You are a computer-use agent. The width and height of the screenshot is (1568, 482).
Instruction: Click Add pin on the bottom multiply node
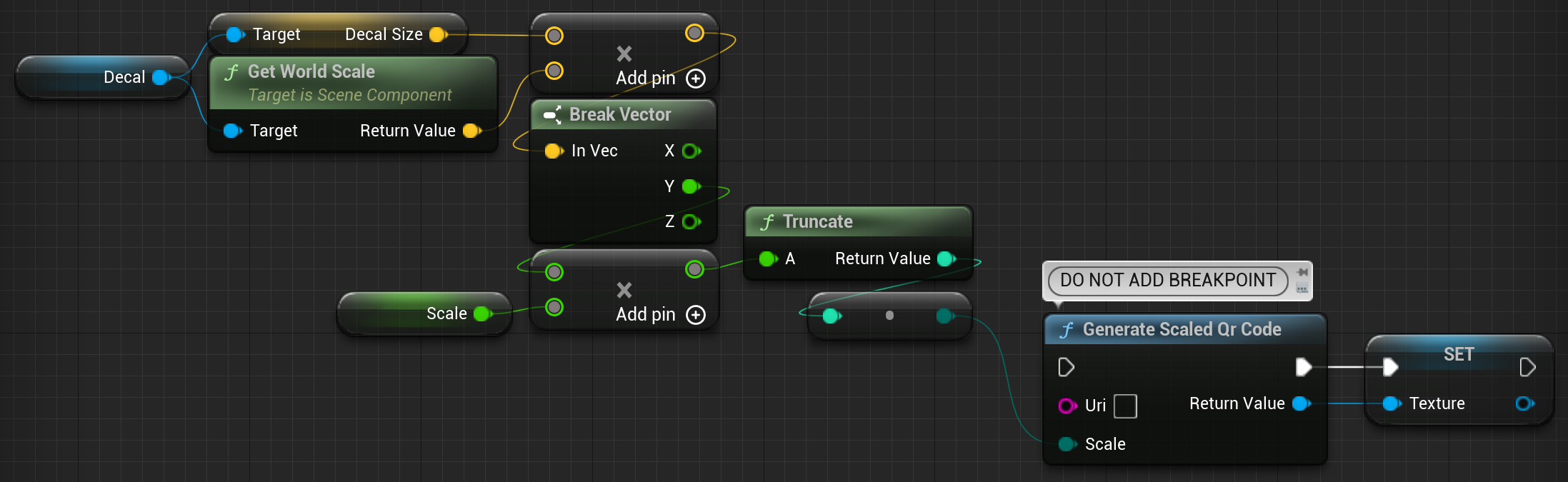point(695,315)
